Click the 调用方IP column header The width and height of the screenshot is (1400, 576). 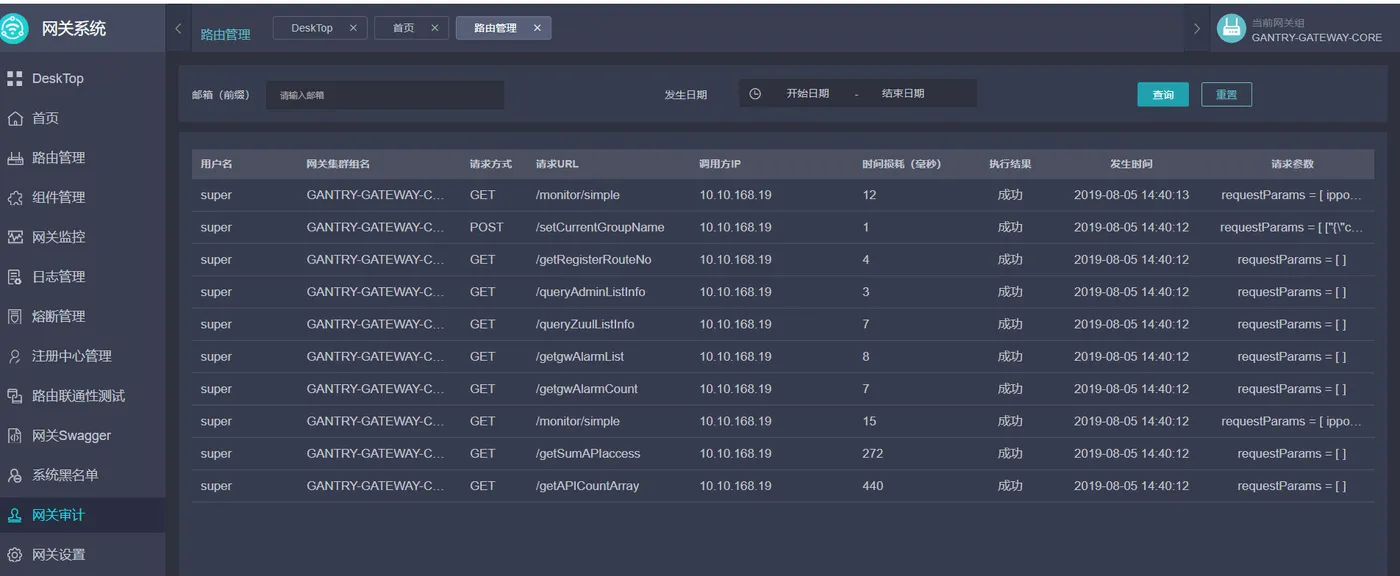click(720, 164)
